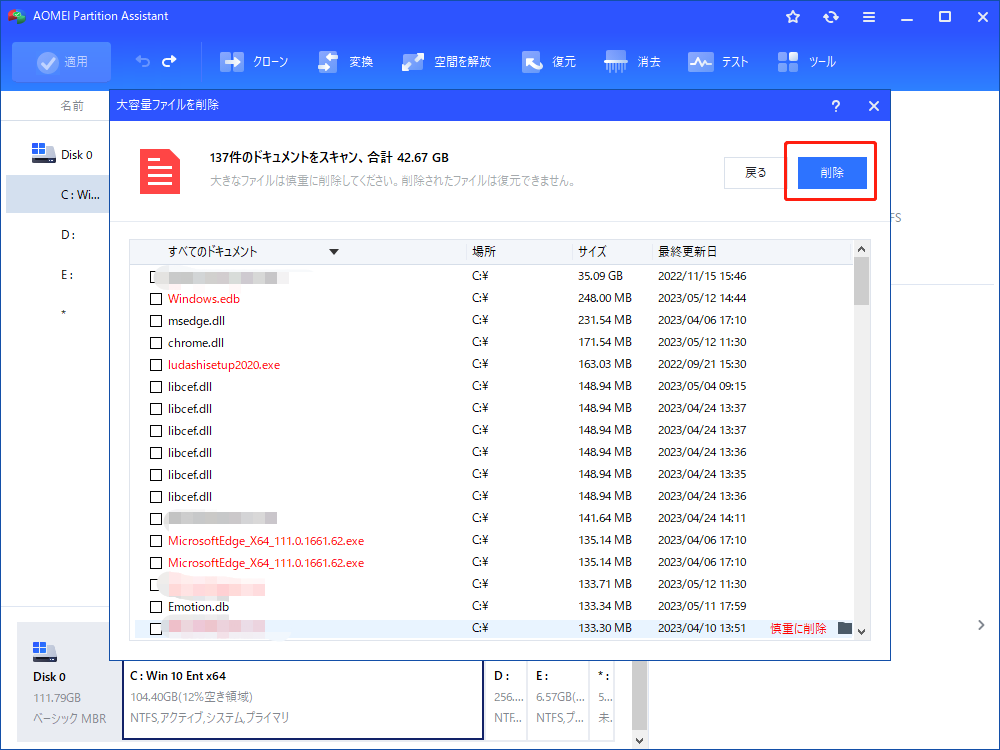The image size is (1000, 750).
Task: Check the box for the 133.71 MB file
Action: click(x=154, y=585)
